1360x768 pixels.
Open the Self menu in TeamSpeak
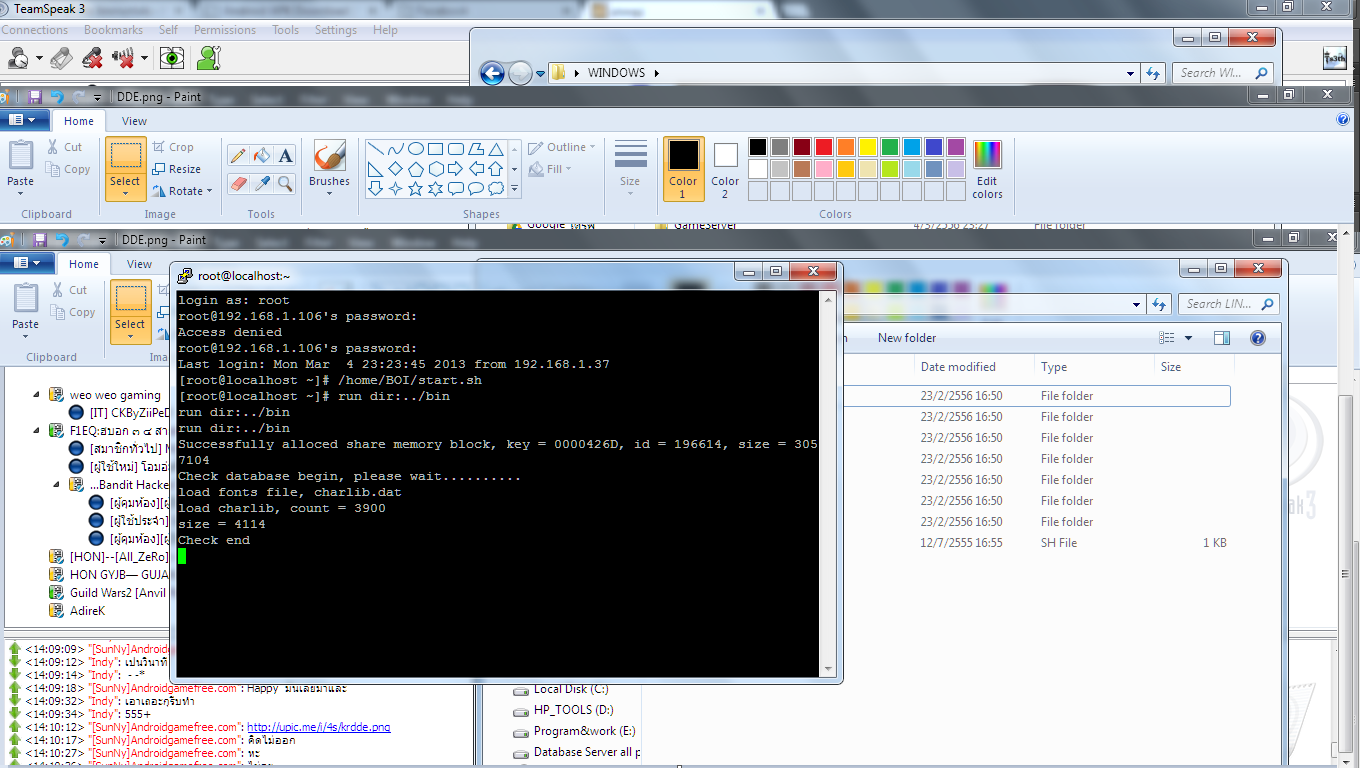pos(168,30)
